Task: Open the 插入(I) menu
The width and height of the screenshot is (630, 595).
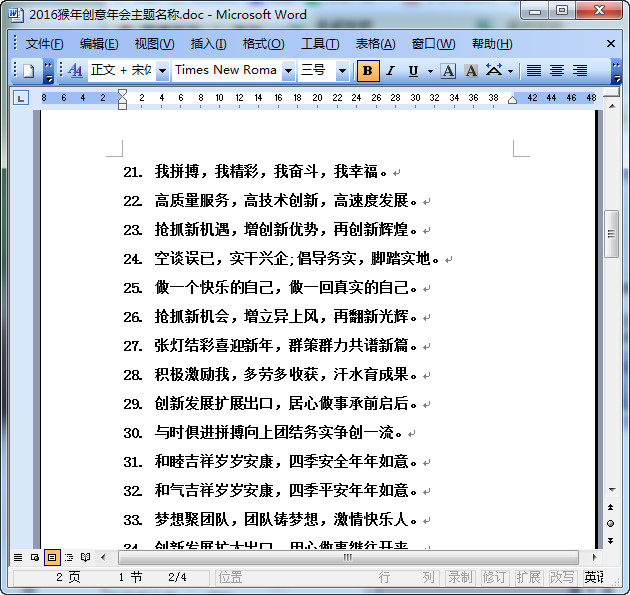Action: pos(208,43)
